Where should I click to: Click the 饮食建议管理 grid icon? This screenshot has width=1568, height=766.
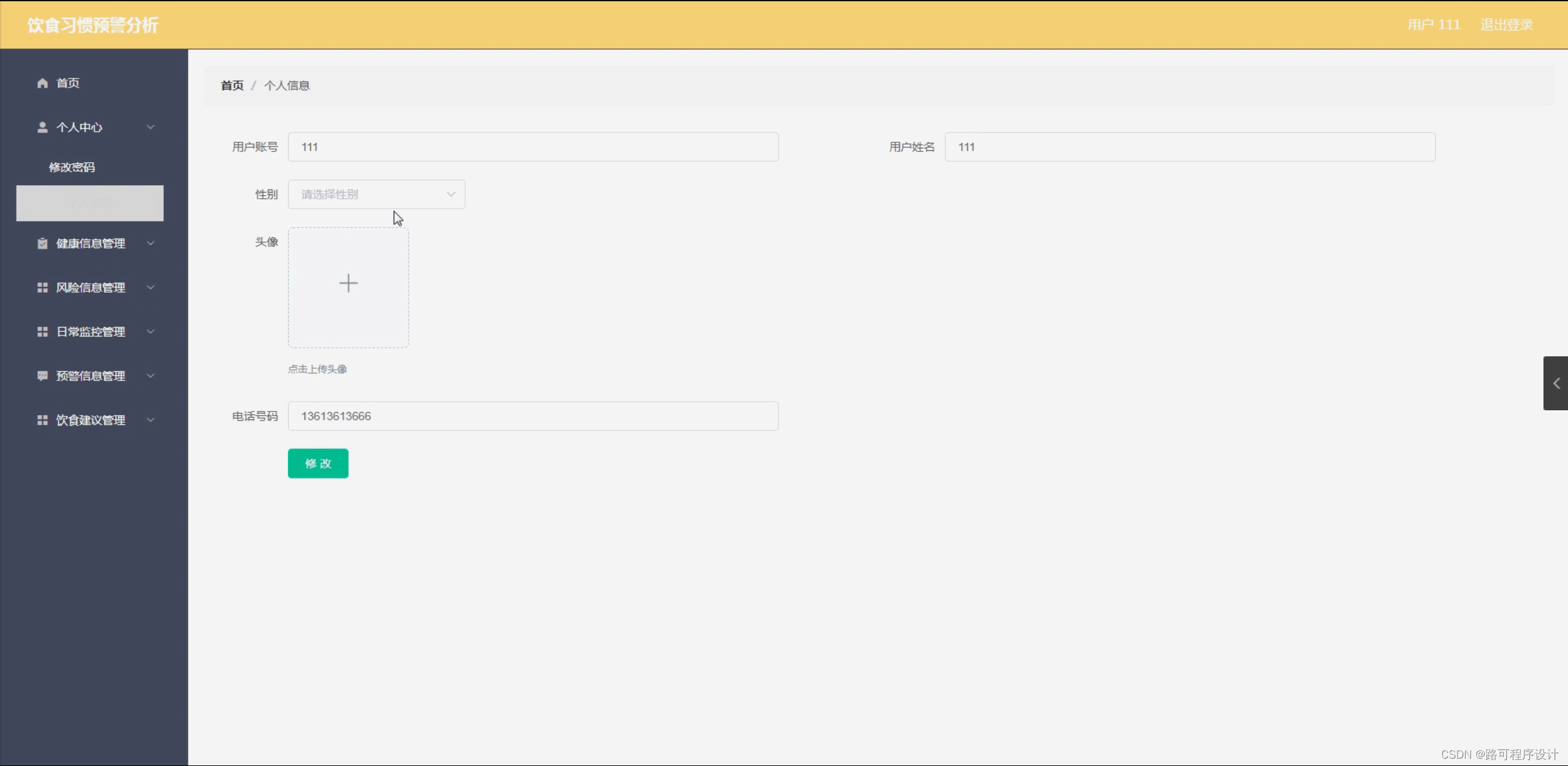pyautogui.click(x=42, y=420)
